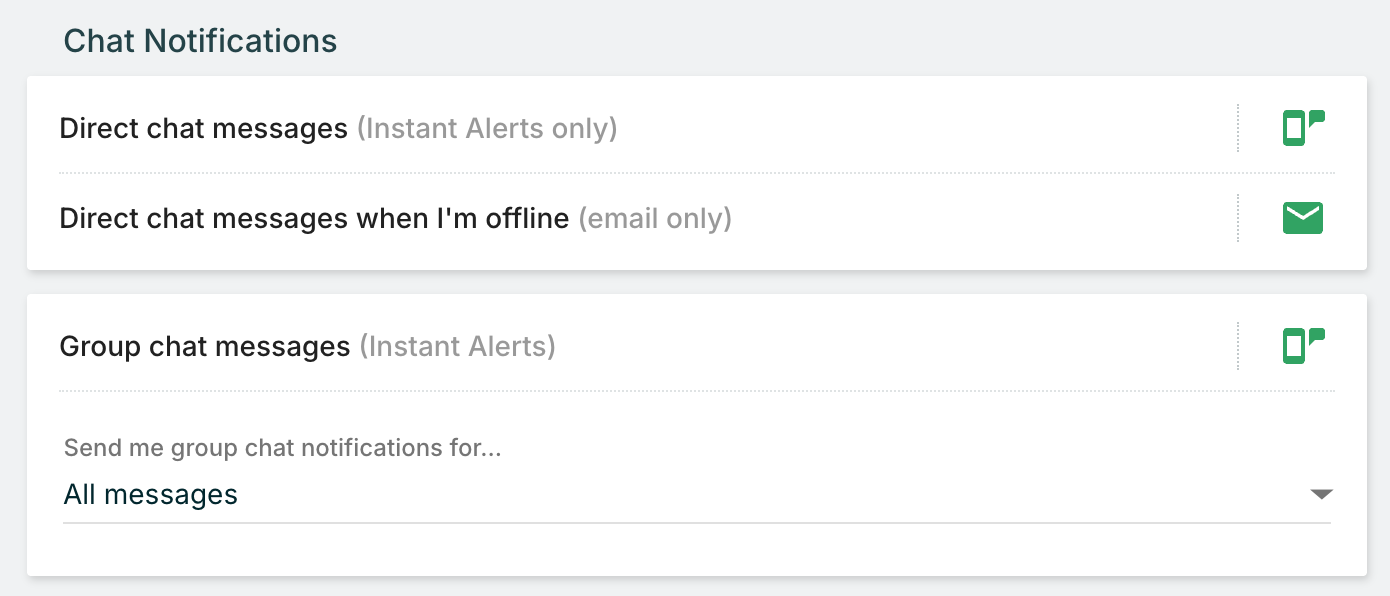
Task: Toggle Instant Alerts icon for Direct chat messages
Action: pyautogui.click(x=1303, y=128)
